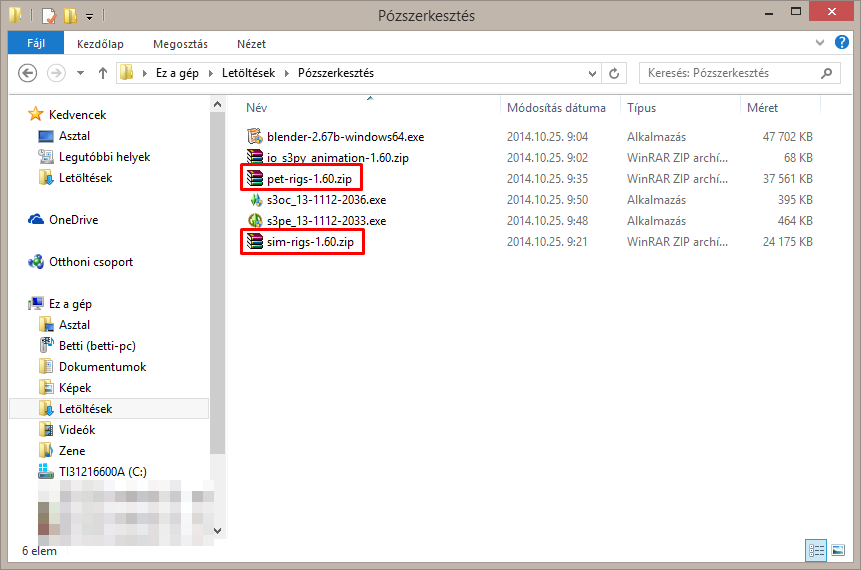This screenshot has height=570, width=861.
Task: Click the navigation pane scroll down arrow
Action: coord(217,530)
